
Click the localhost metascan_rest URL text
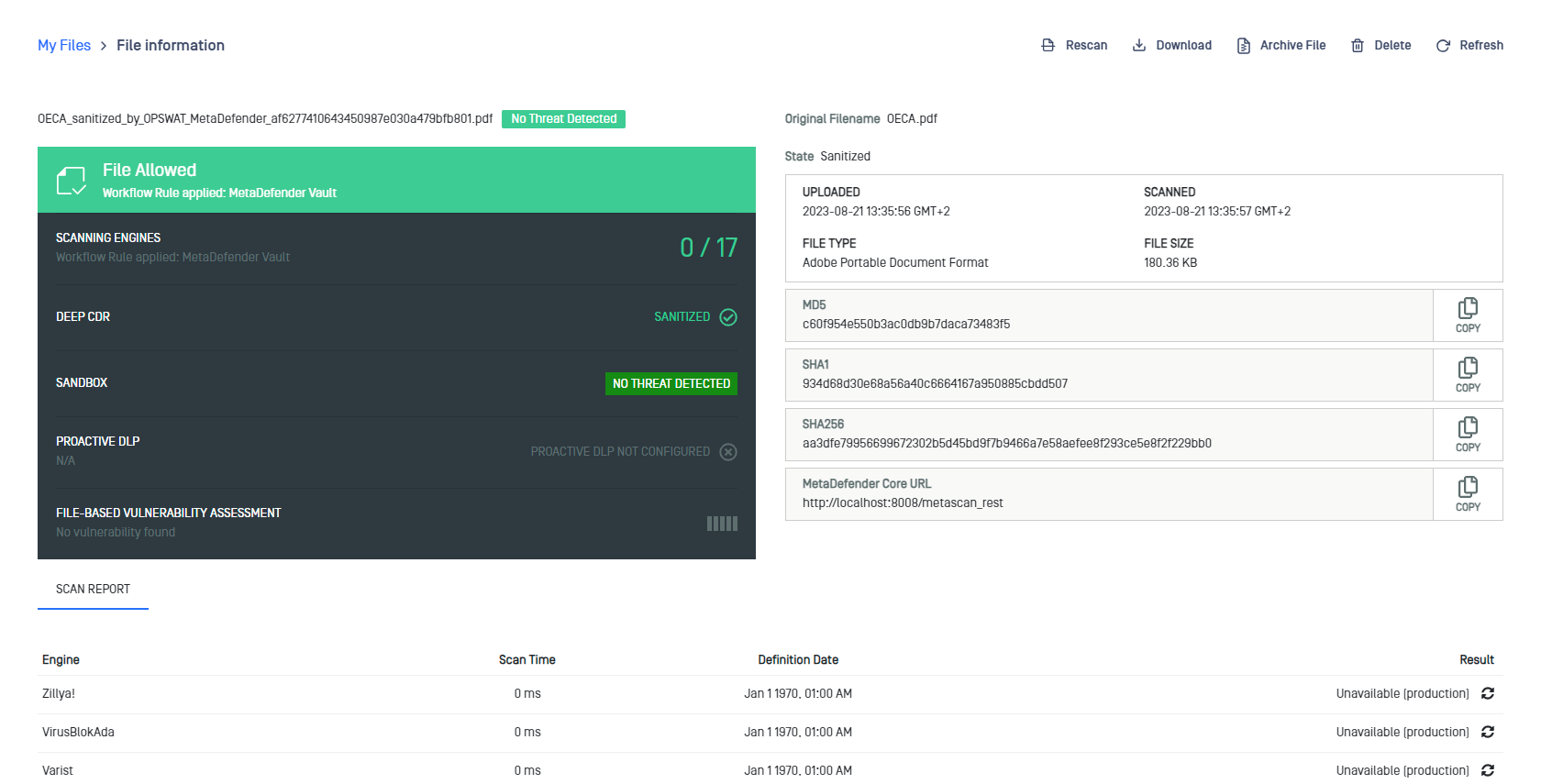[x=903, y=503]
